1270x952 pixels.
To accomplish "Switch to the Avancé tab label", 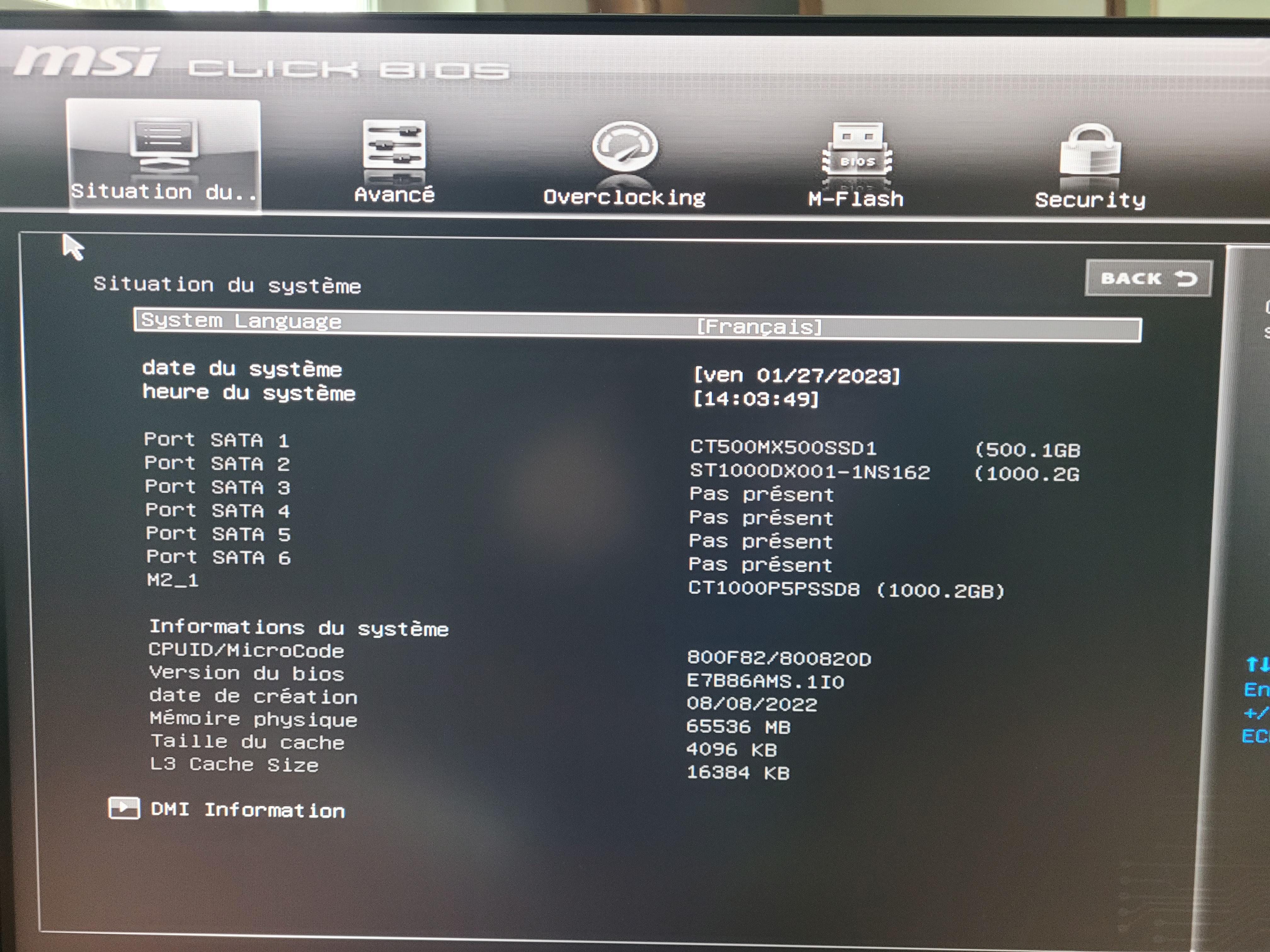I will click(394, 195).
